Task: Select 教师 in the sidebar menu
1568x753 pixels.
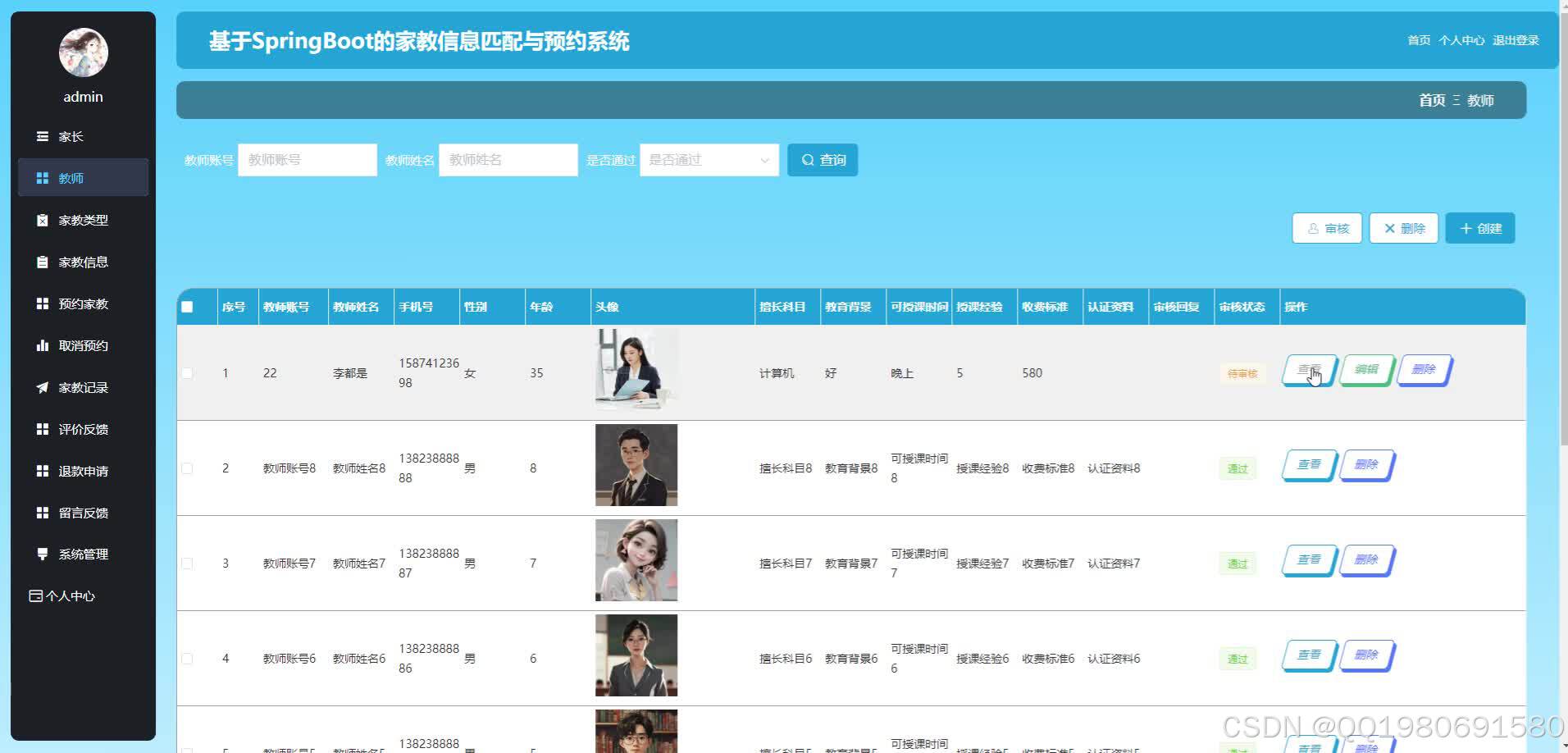Action: click(83, 178)
